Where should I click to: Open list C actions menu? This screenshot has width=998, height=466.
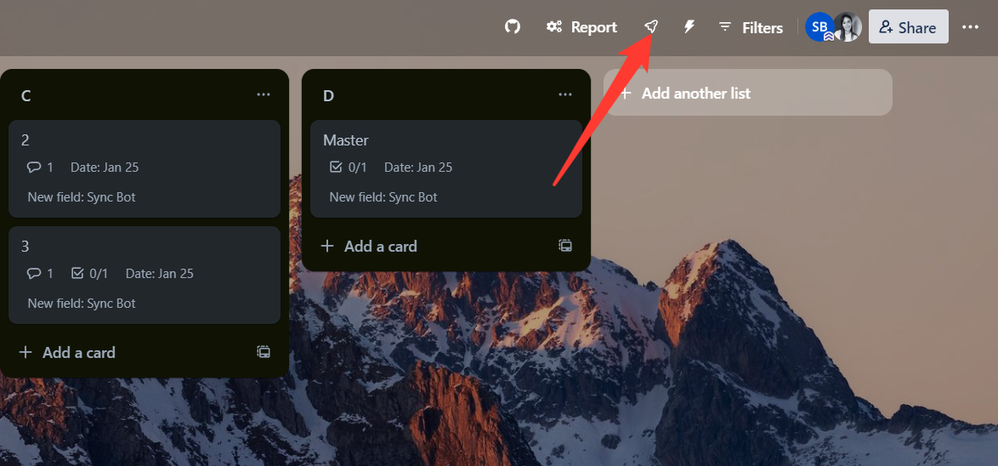264,95
